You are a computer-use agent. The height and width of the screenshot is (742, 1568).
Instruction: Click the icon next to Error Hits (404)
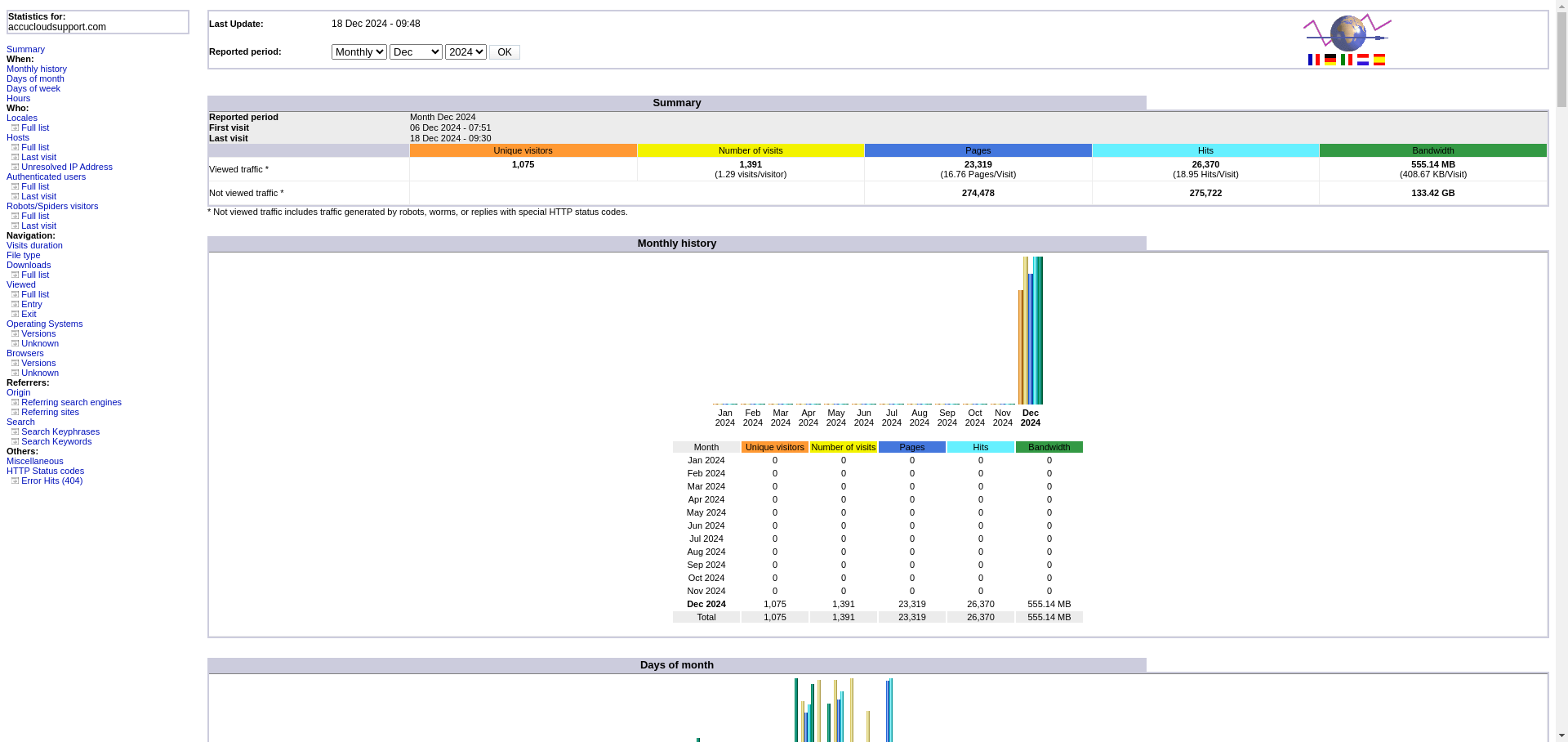[15, 481]
